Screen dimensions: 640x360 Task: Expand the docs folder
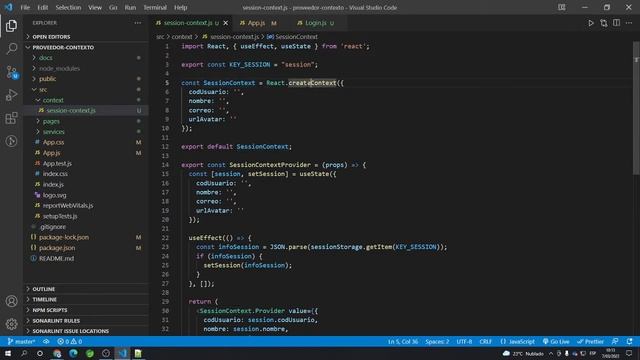point(86,58)
